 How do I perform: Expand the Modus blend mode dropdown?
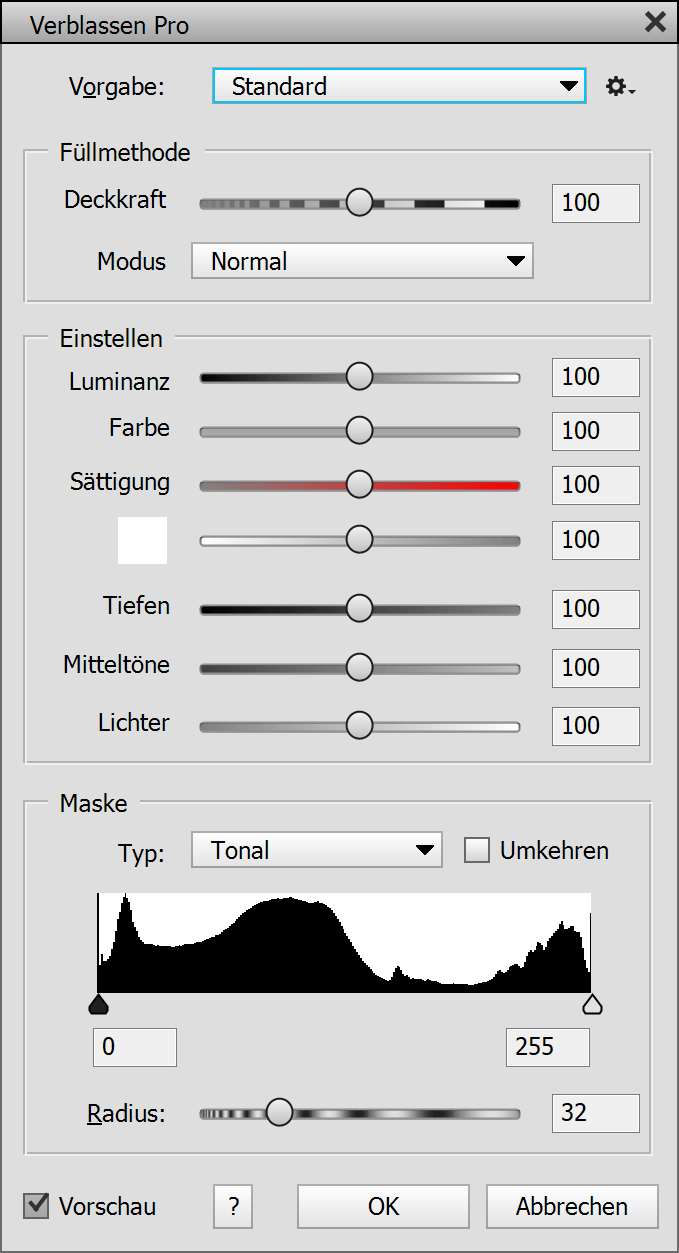[362, 261]
